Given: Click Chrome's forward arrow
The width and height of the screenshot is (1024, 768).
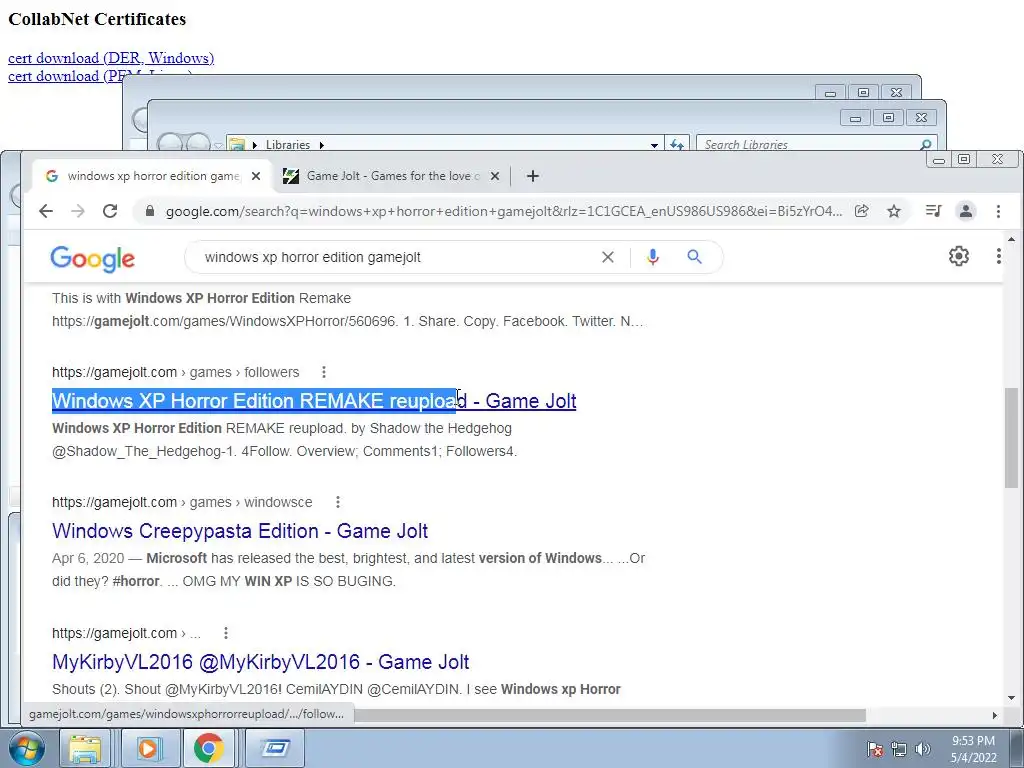Looking at the screenshot, I should [78, 211].
